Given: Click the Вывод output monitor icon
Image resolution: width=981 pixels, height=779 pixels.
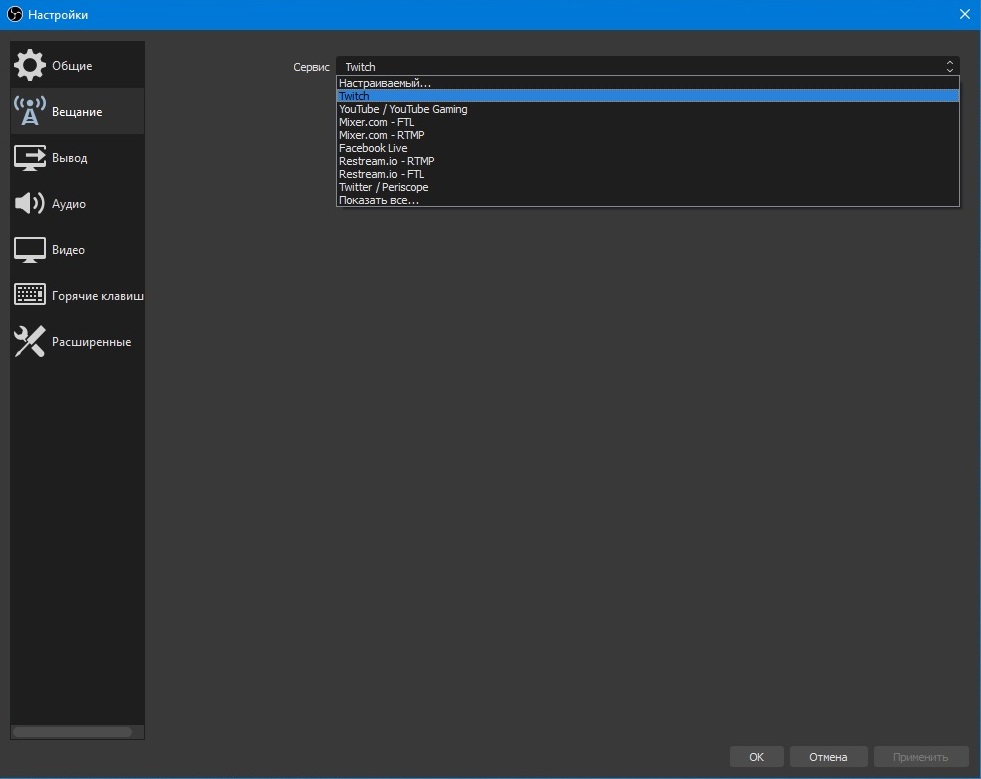Looking at the screenshot, I should pyautogui.click(x=29, y=158).
